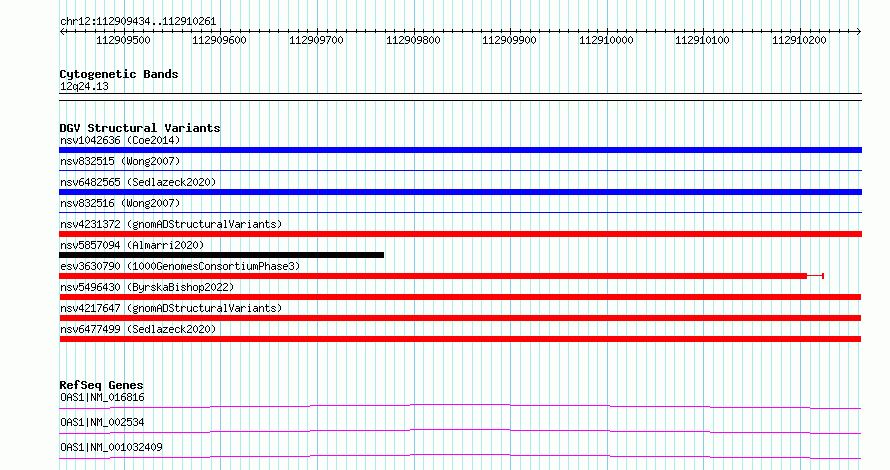This screenshot has height=470, width=890.
Task: Click ruler position 112909800
Action: (x=413, y=40)
